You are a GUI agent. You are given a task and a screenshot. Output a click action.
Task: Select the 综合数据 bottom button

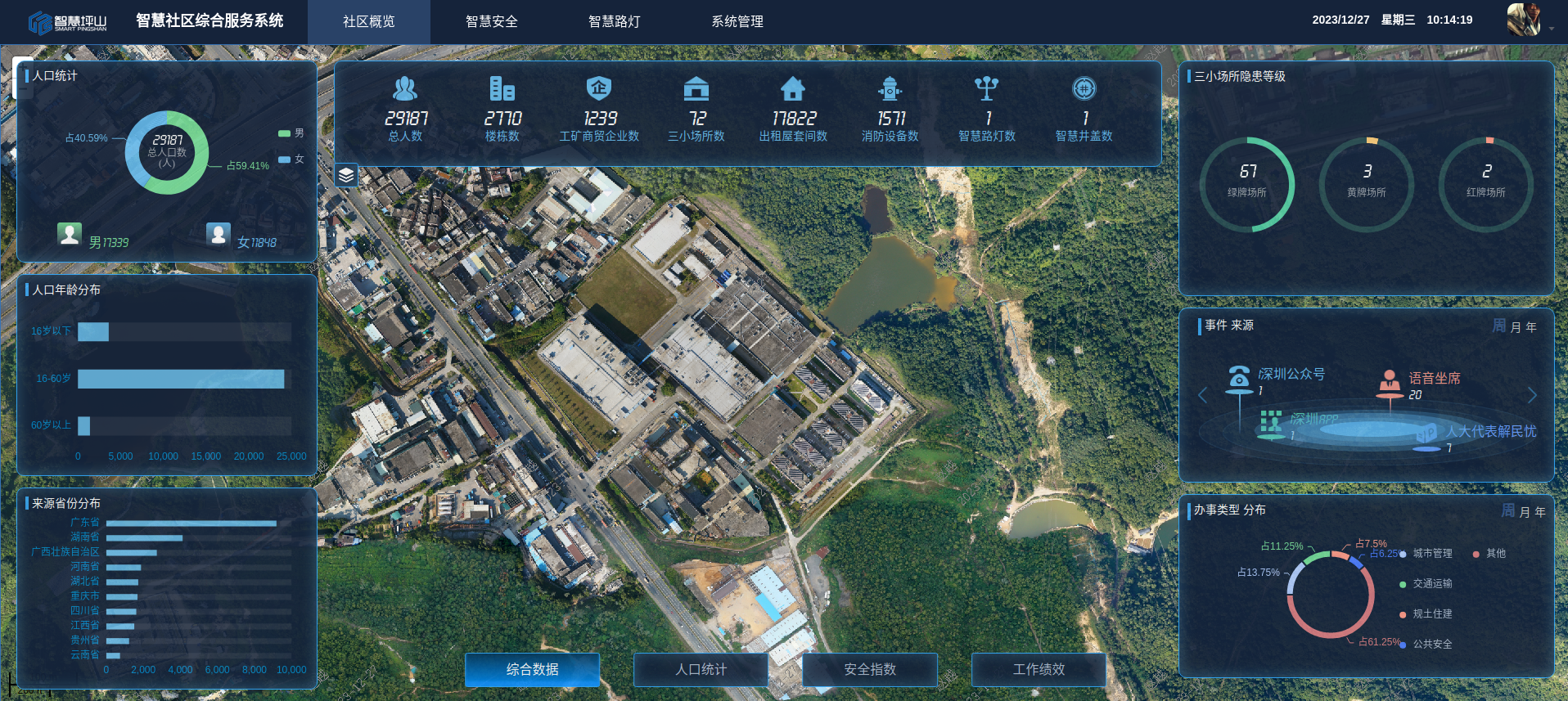(533, 669)
